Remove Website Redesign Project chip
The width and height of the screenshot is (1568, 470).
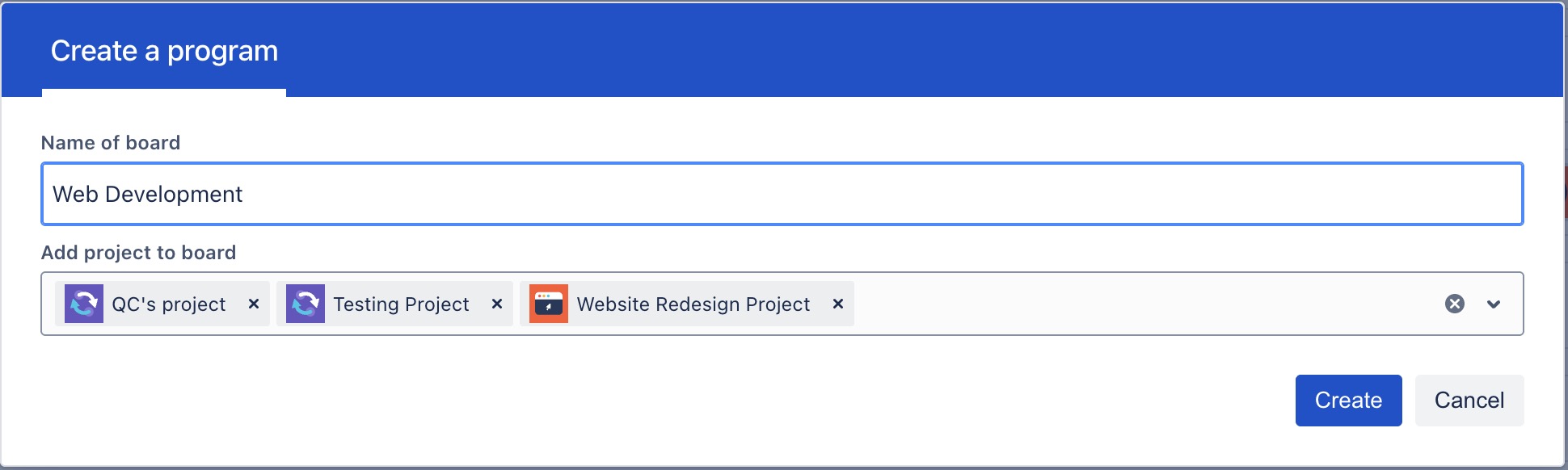click(838, 304)
